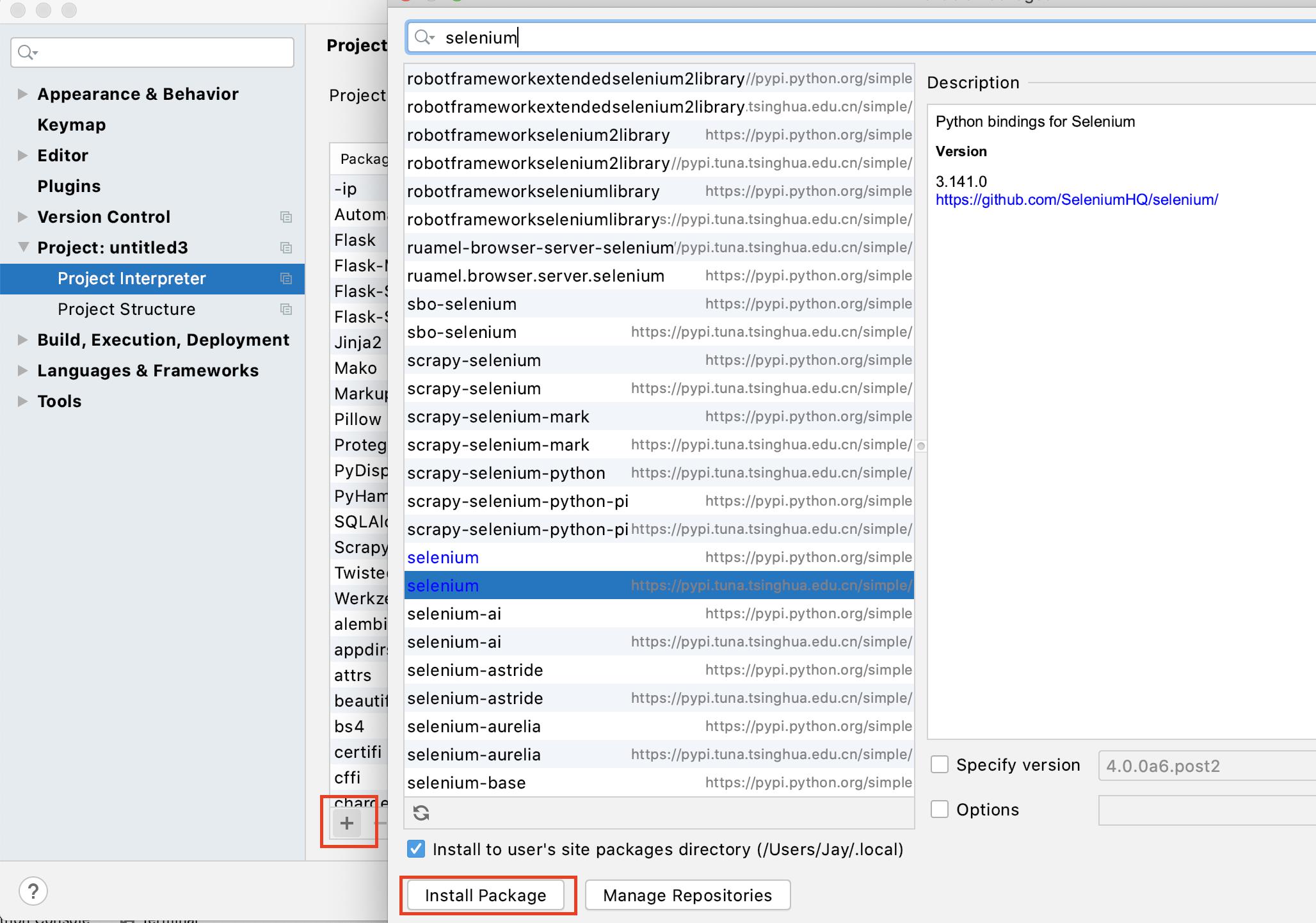Expand the Tools section

pyautogui.click(x=22, y=401)
